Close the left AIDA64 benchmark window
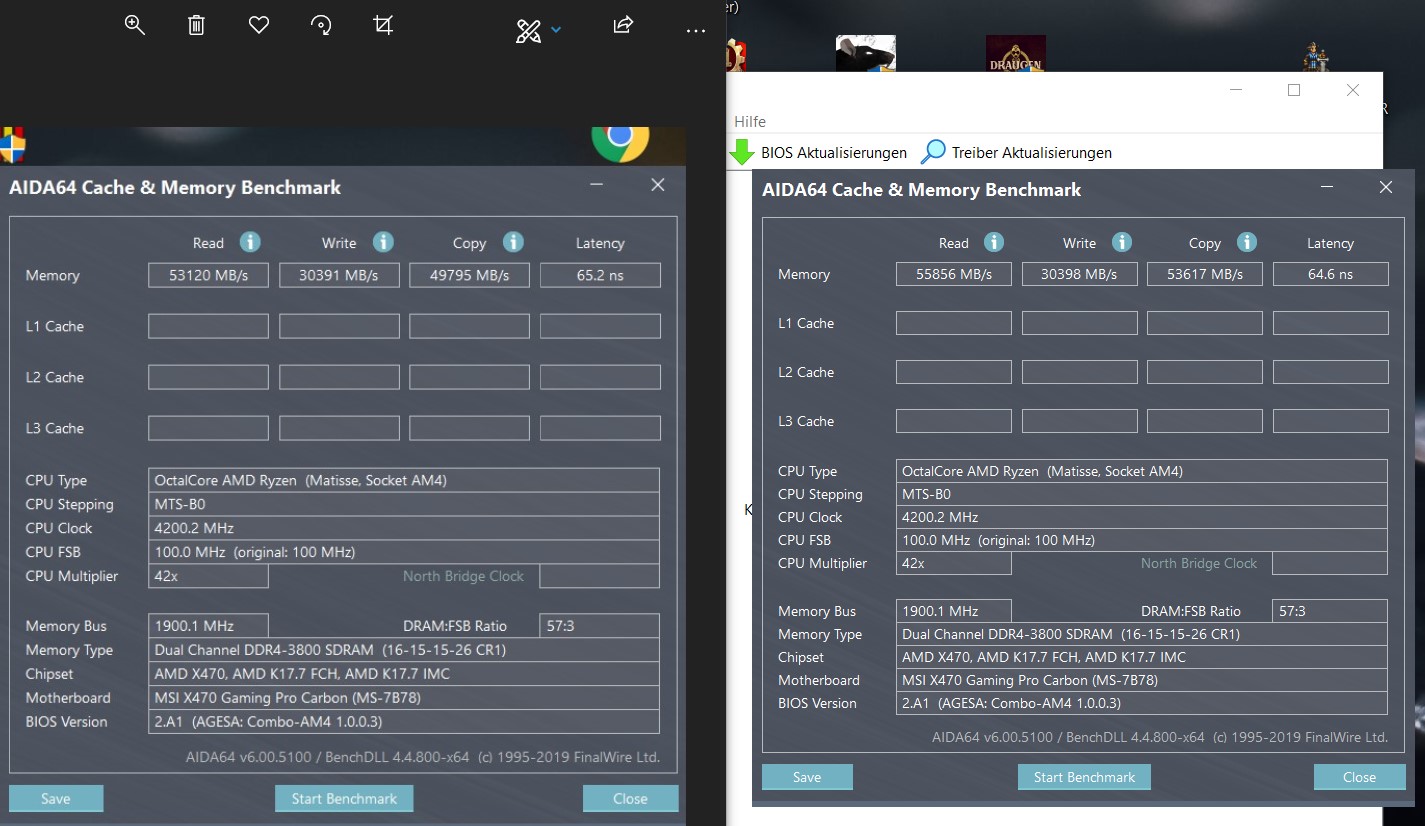 tap(657, 185)
